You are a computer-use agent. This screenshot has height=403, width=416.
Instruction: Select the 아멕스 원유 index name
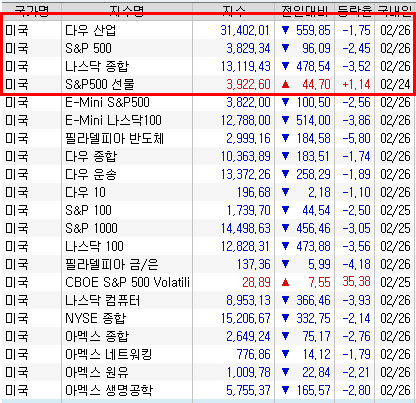[x=97, y=372]
